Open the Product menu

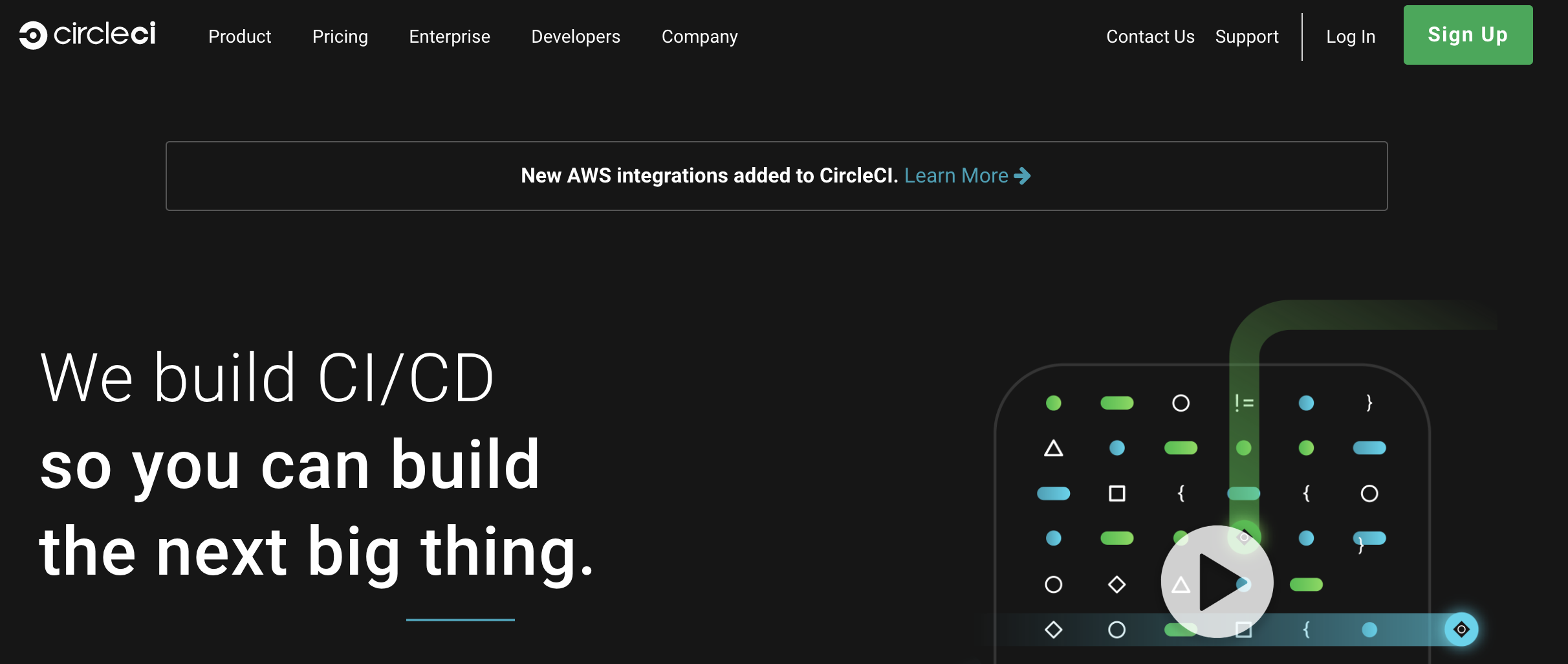(240, 37)
